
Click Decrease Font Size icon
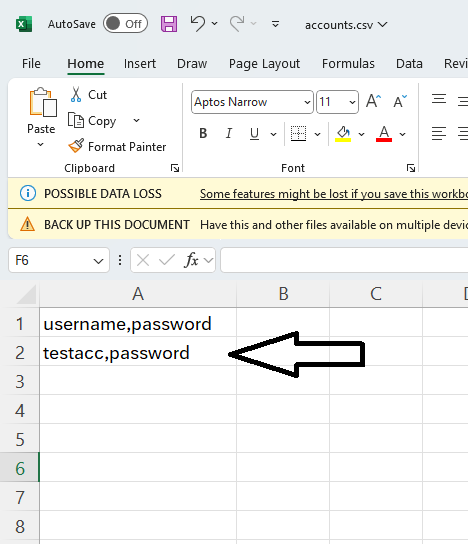400,101
